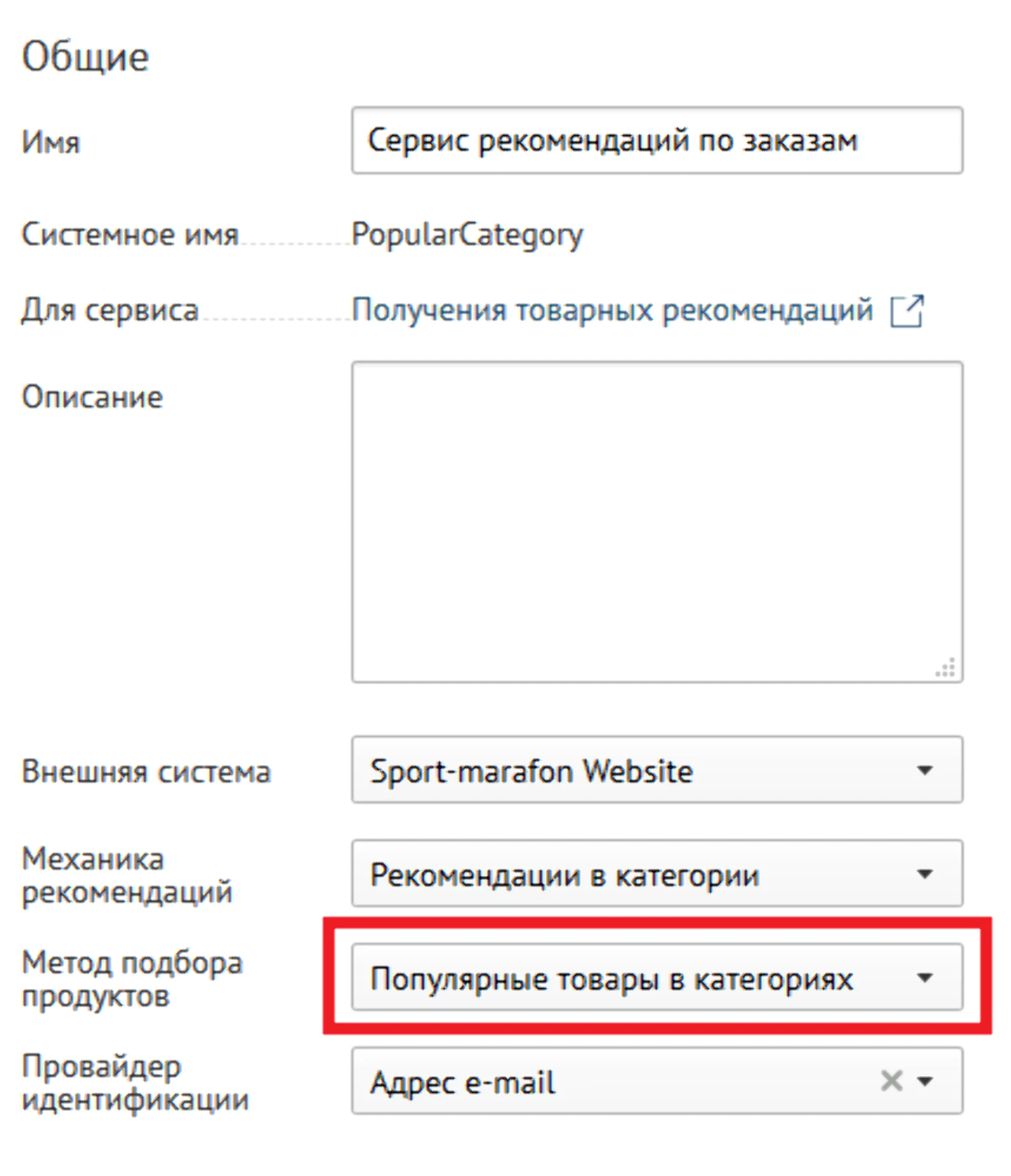Clear Адрес e-mail selection with the X icon
1011x1176 pixels.
[891, 1081]
